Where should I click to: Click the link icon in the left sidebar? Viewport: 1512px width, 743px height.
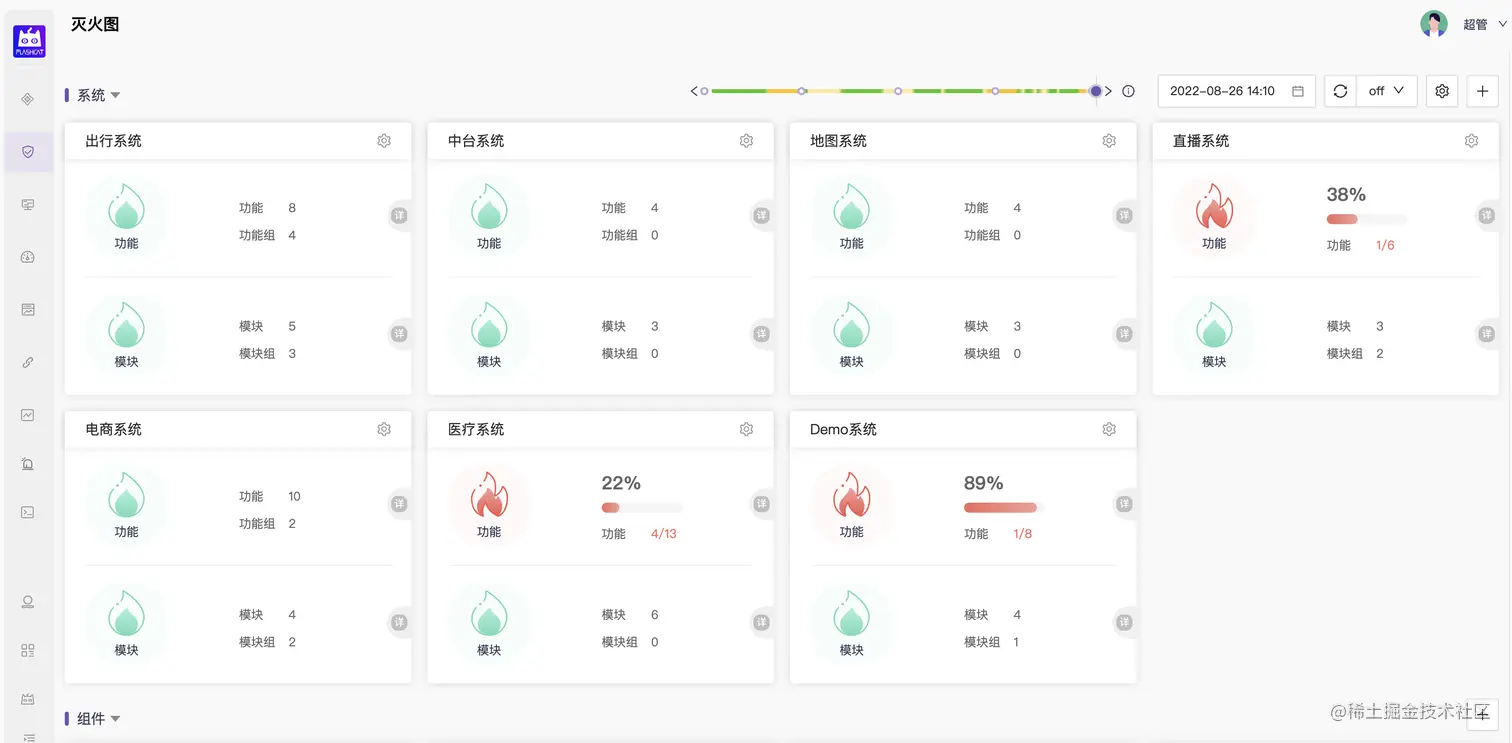point(28,362)
